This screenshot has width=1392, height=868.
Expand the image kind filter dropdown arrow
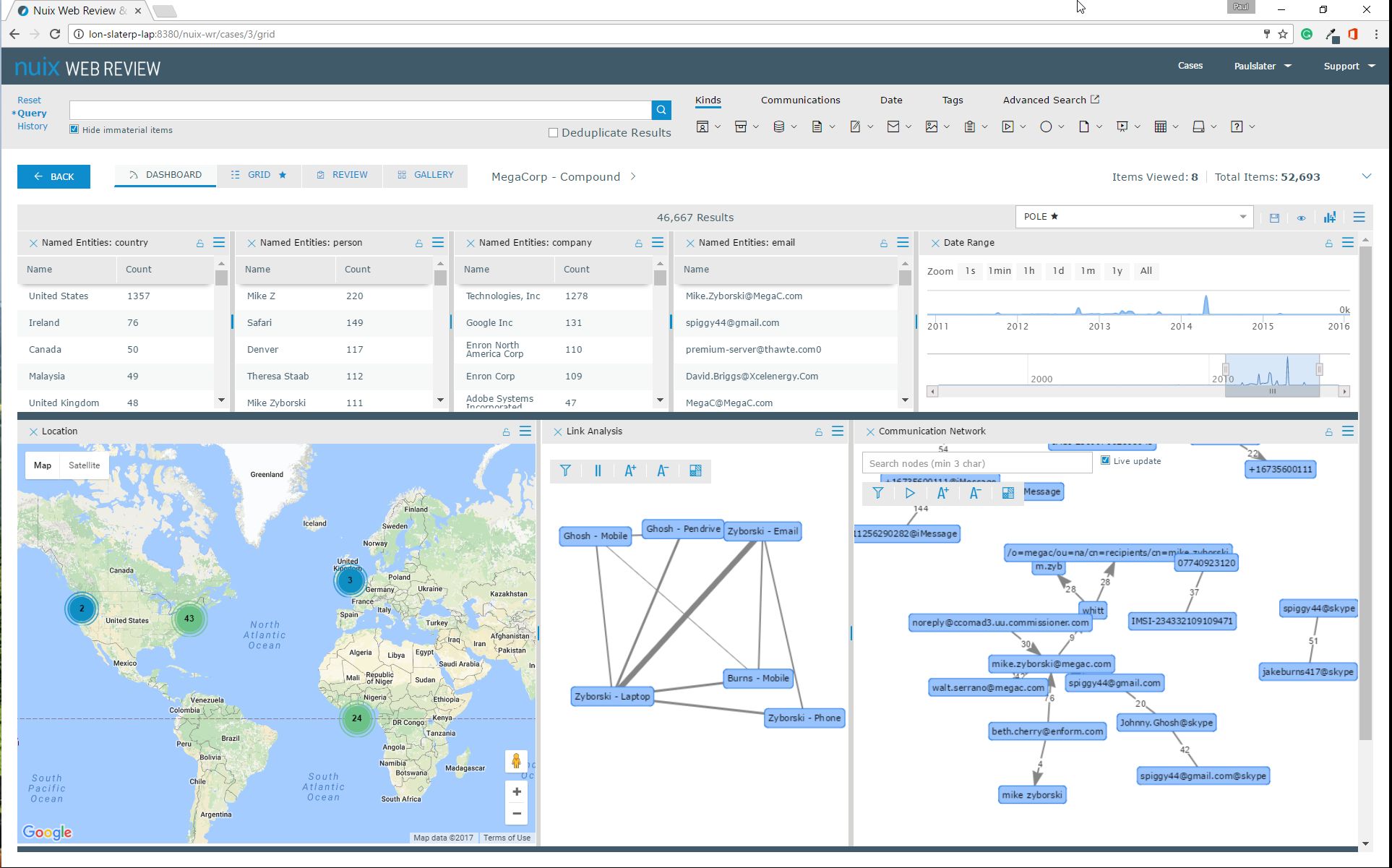click(947, 127)
